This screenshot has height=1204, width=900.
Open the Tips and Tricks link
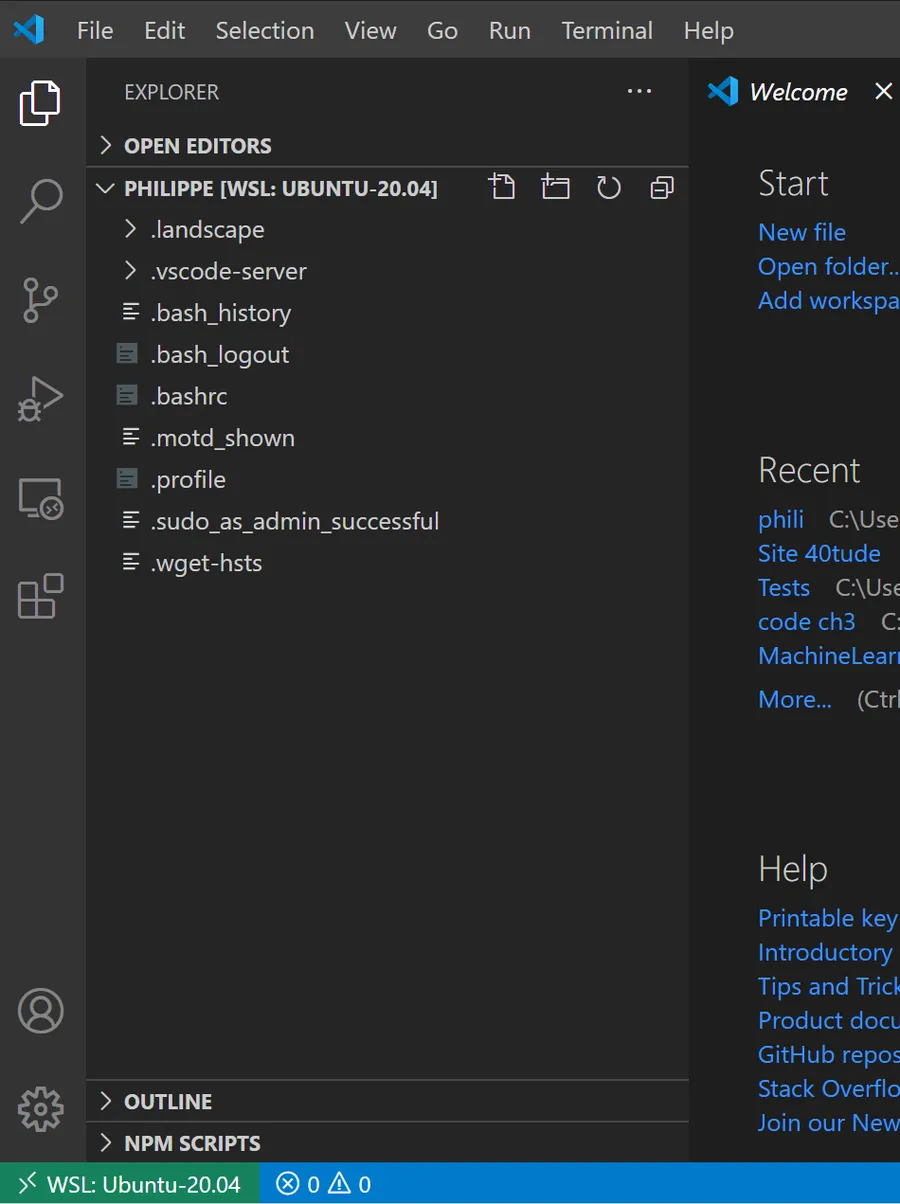[x=828, y=986]
